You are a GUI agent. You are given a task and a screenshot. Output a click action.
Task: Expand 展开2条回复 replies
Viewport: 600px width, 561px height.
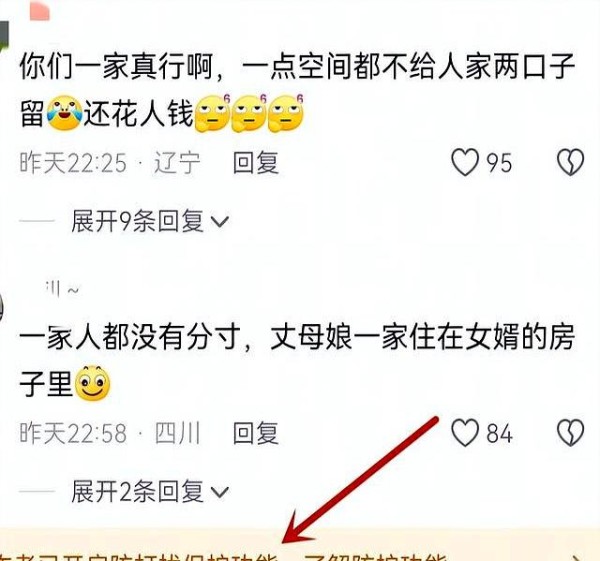pos(150,491)
